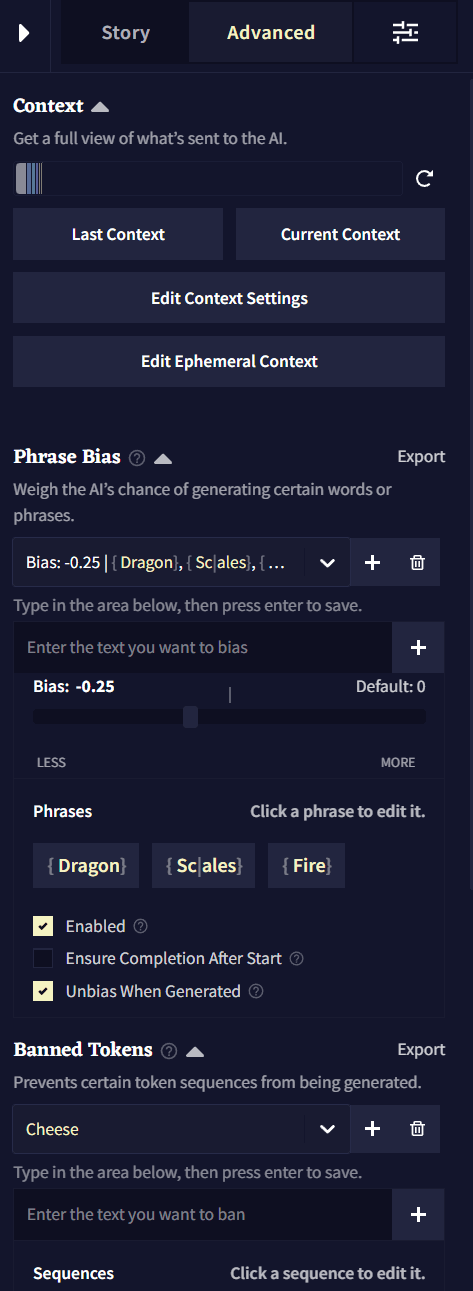This screenshot has height=1291, width=473.
Task: Open the sliders settings tab icon
Action: 405,33
